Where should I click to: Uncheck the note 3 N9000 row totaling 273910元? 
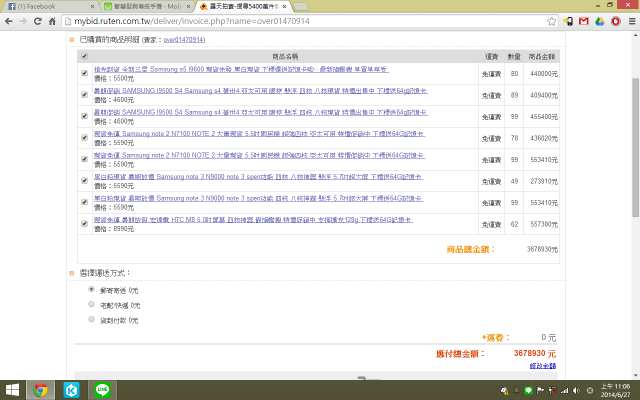click(x=84, y=180)
